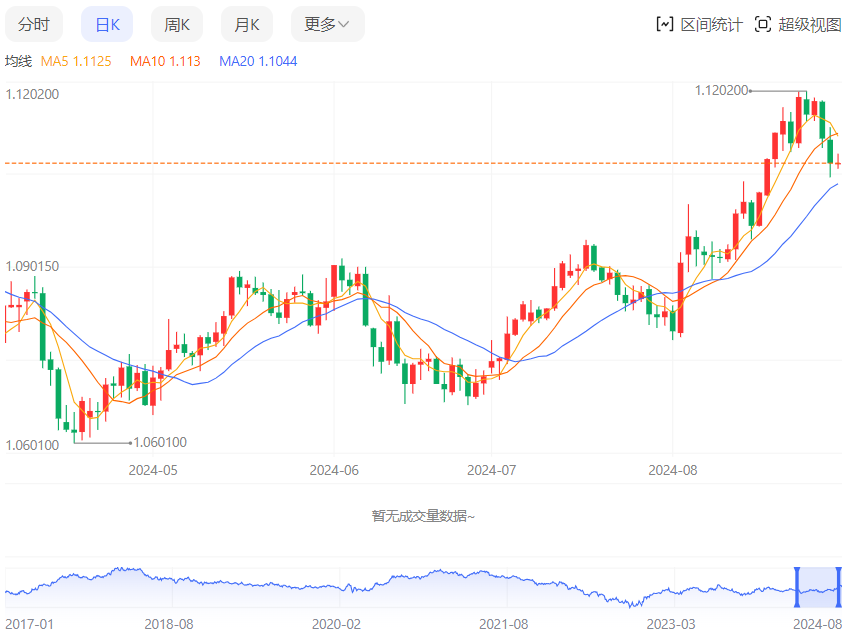854x633 pixels.
Task: Open the 超级视图 text button
Action: [810, 25]
